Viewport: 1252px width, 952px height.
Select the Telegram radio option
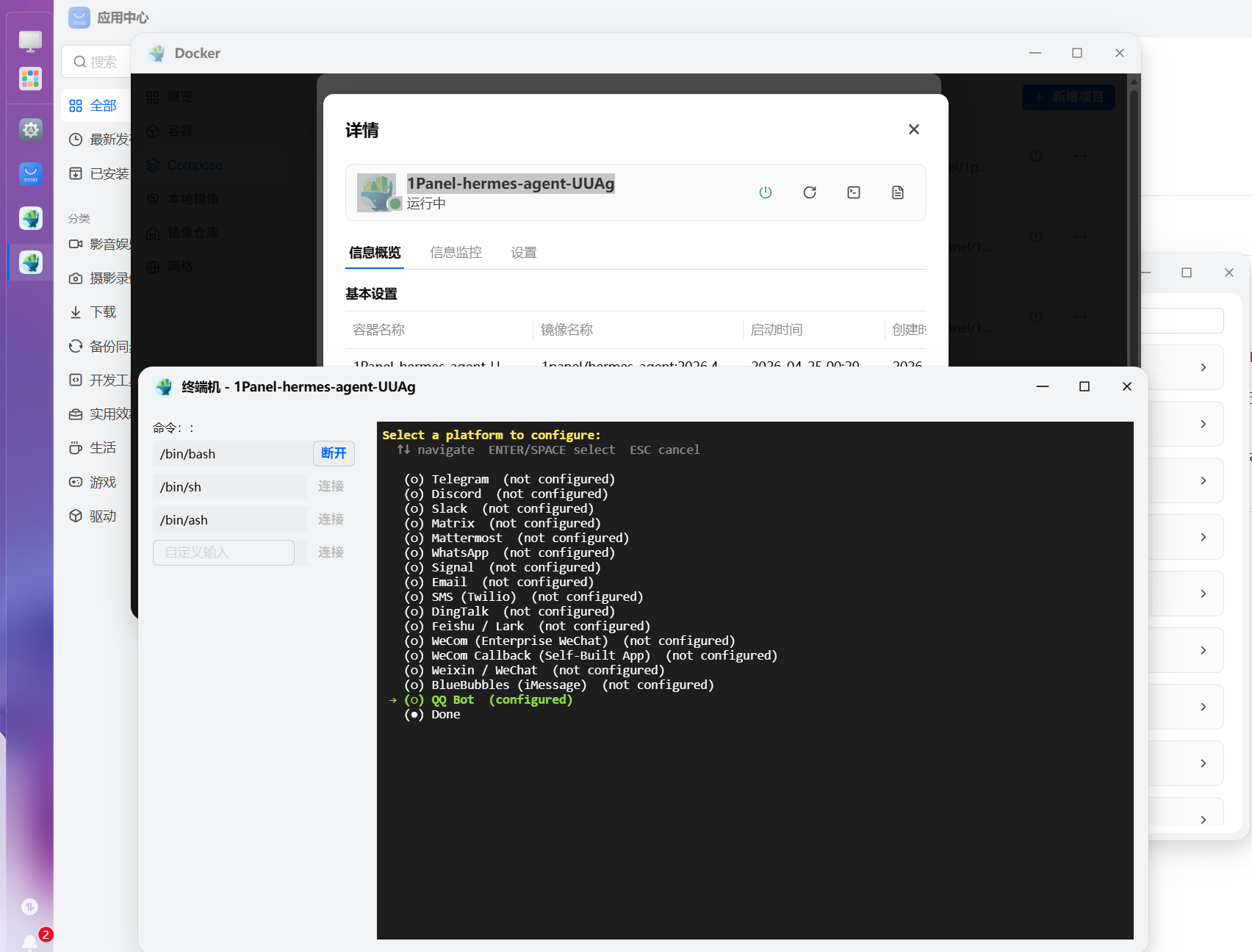pos(414,479)
